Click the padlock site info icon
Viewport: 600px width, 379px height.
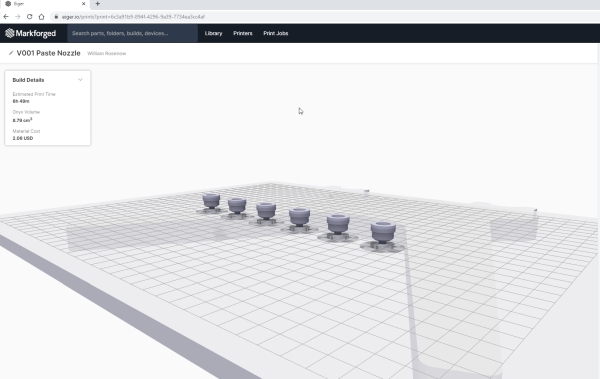click(56, 16)
